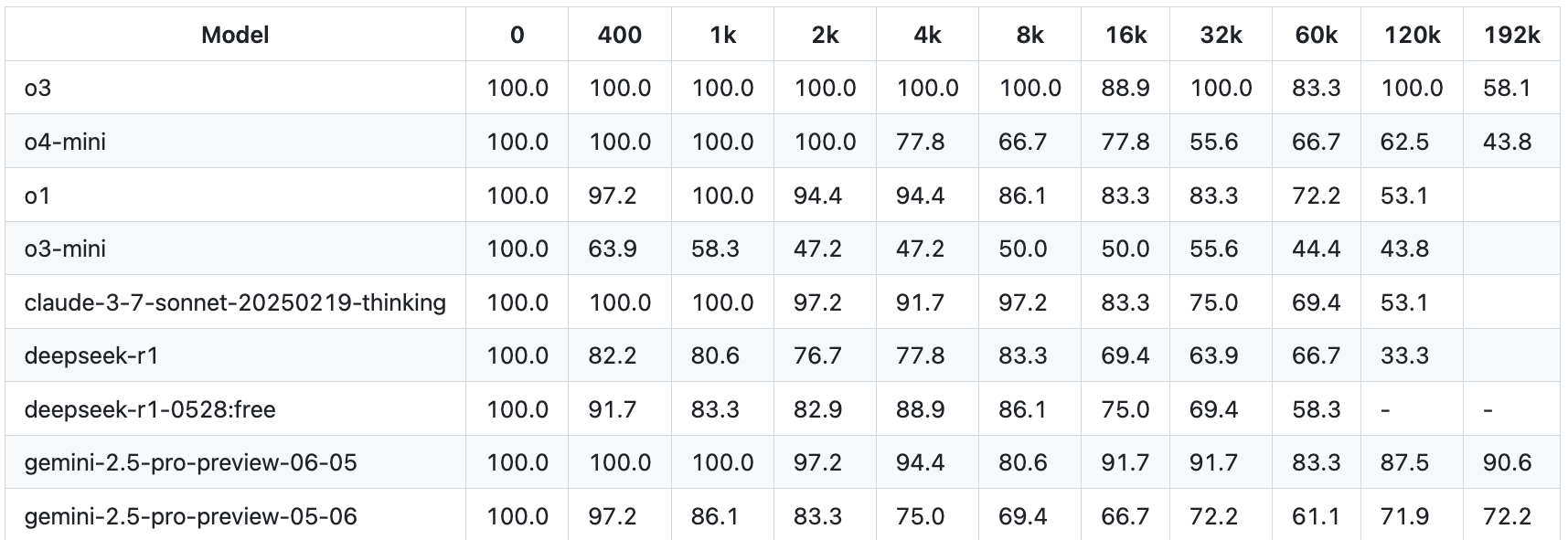Click o3's 192k score of 58.1
The image size is (1568, 540).
coord(1507,88)
